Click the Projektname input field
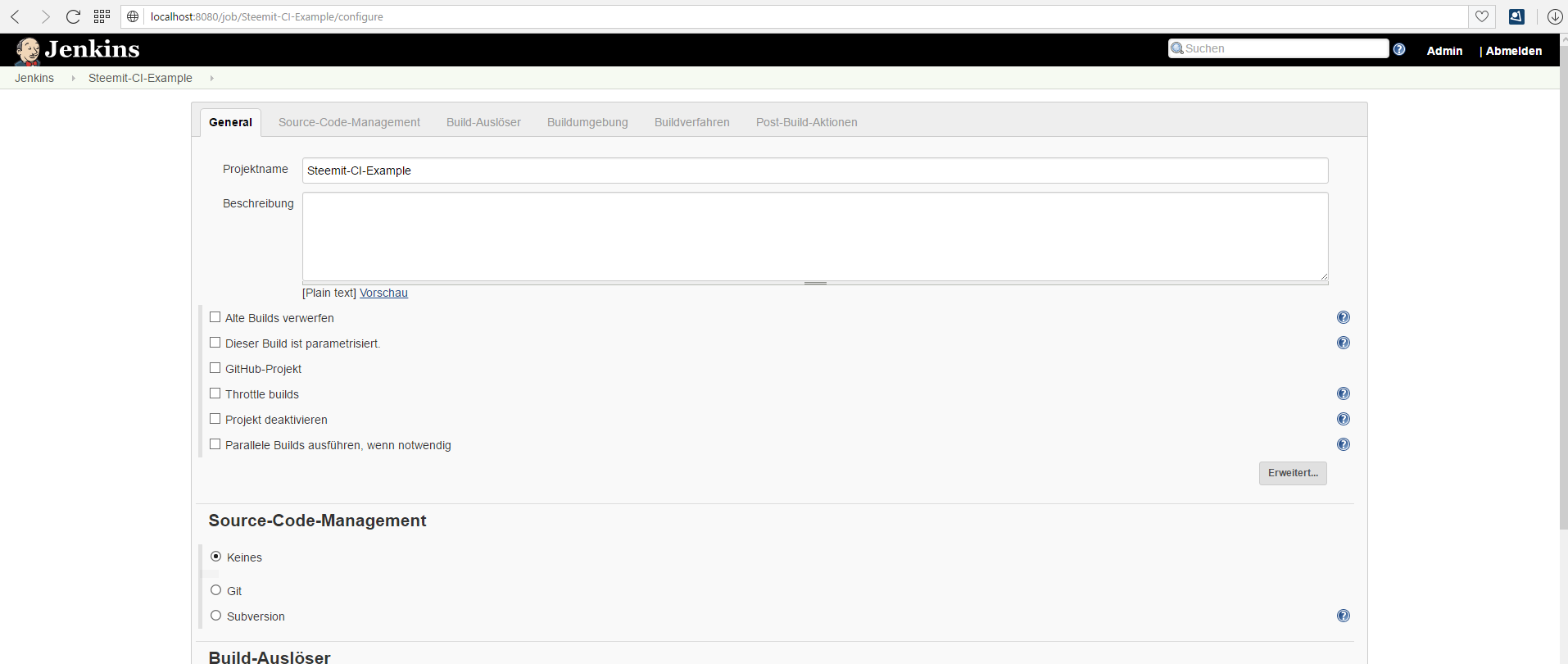Image resolution: width=1568 pixels, height=664 pixels. (x=815, y=171)
